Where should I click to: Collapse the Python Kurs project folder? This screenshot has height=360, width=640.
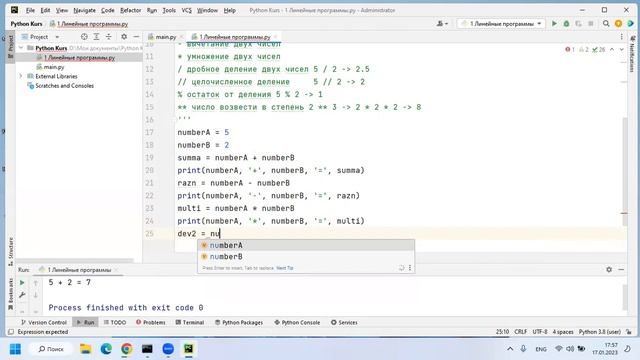21,48
